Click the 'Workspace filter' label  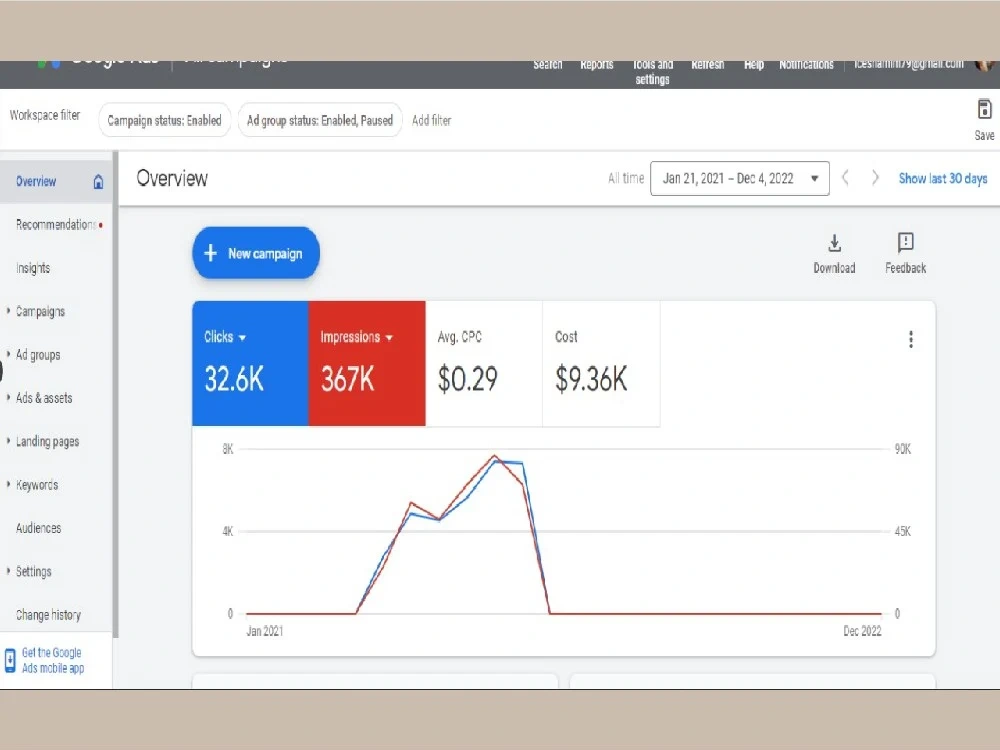pyautogui.click(x=45, y=115)
